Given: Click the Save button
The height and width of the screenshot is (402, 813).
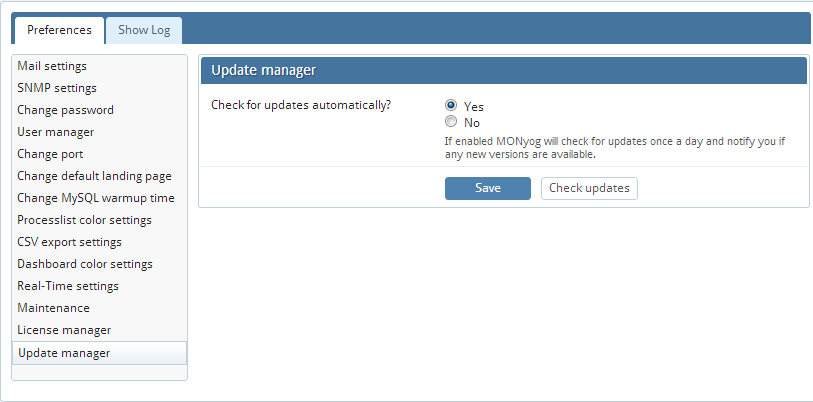Looking at the screenshot, I should 487,188.
